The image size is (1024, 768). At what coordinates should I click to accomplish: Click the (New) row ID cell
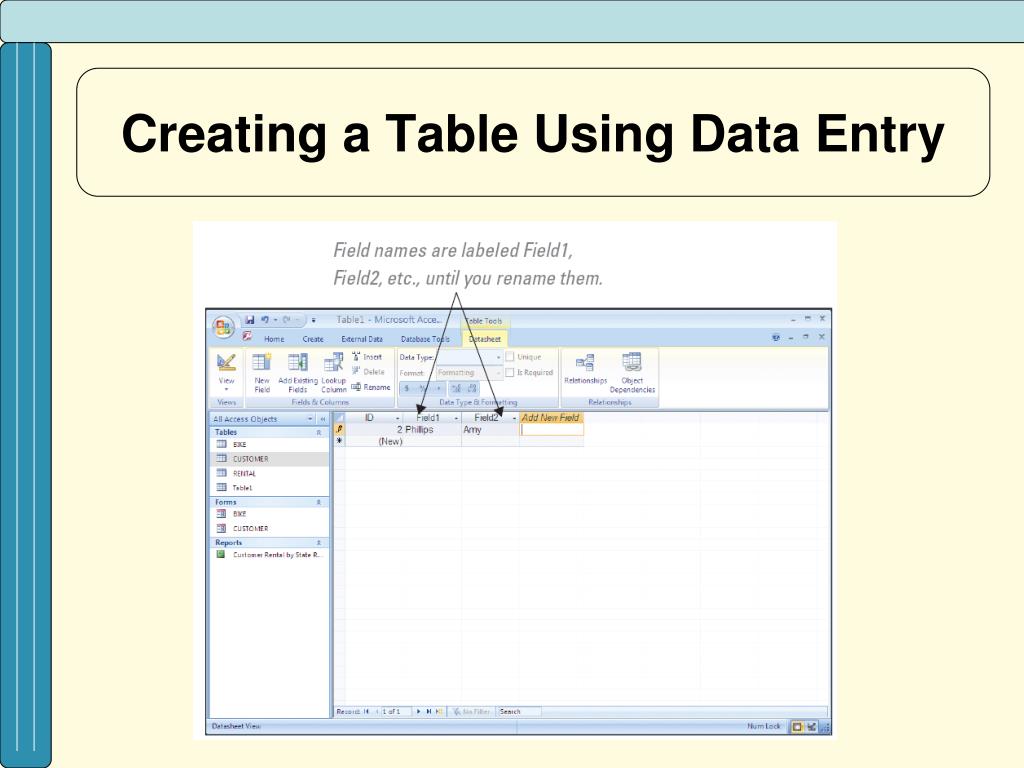[x=374, y=441]
